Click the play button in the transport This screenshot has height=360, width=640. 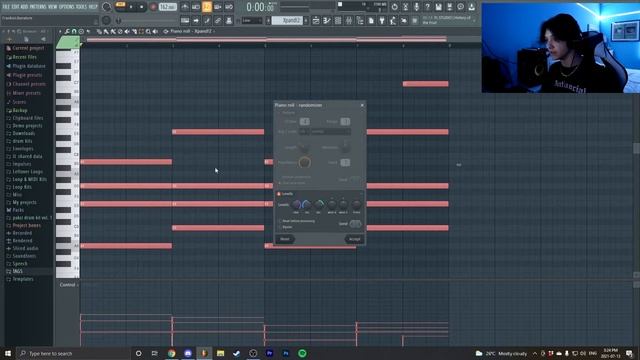(131, 7)
